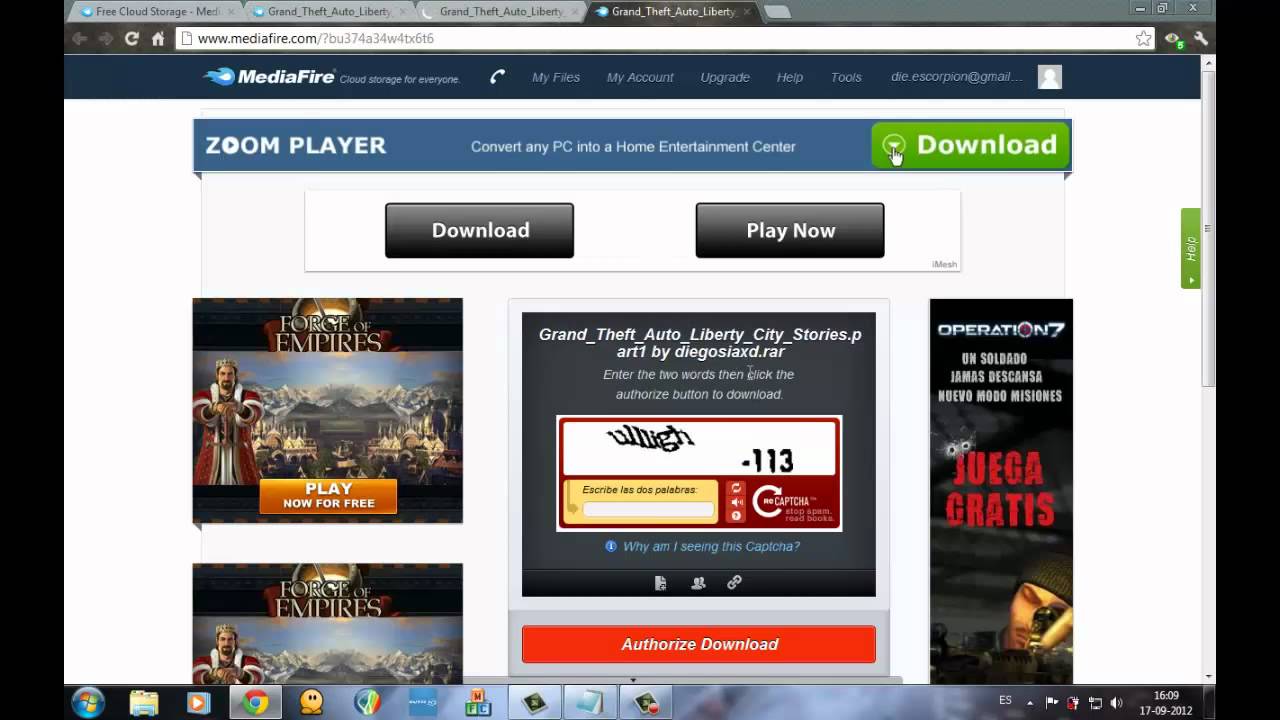Click the swoosh arrow icon in the MediaFire header
Viewport: 1280px width, 720px height.
coord(497,77)
